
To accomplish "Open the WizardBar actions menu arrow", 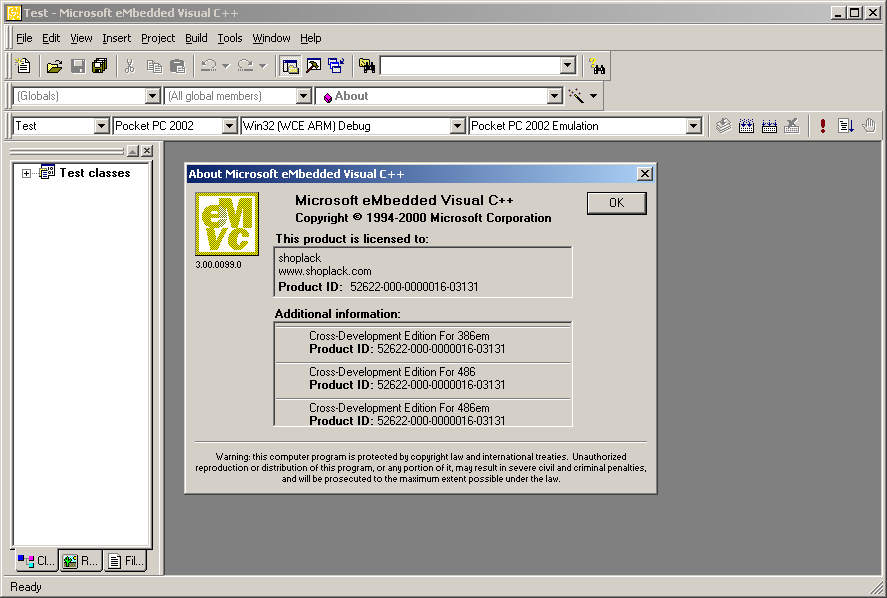I will [x=593, y=96].
